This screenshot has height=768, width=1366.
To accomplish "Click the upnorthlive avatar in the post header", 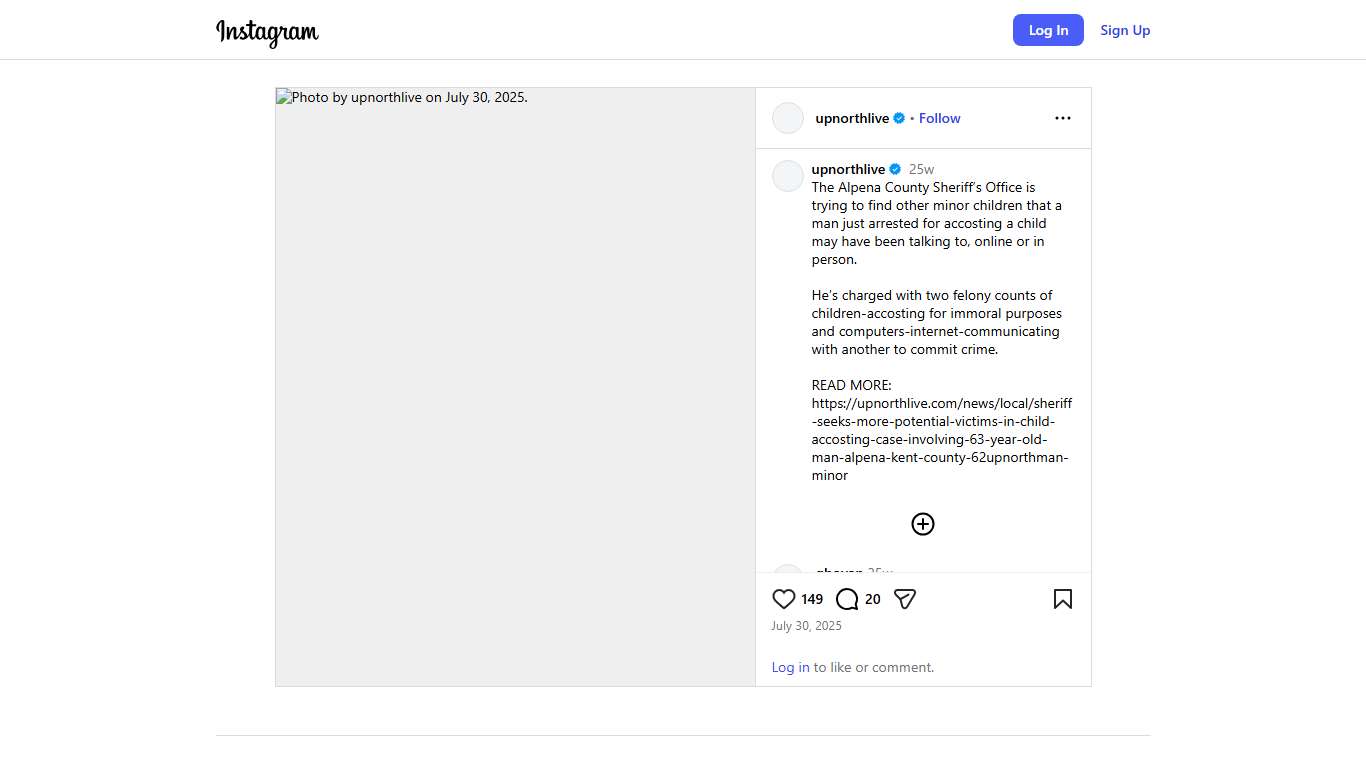I will point(788,118).
